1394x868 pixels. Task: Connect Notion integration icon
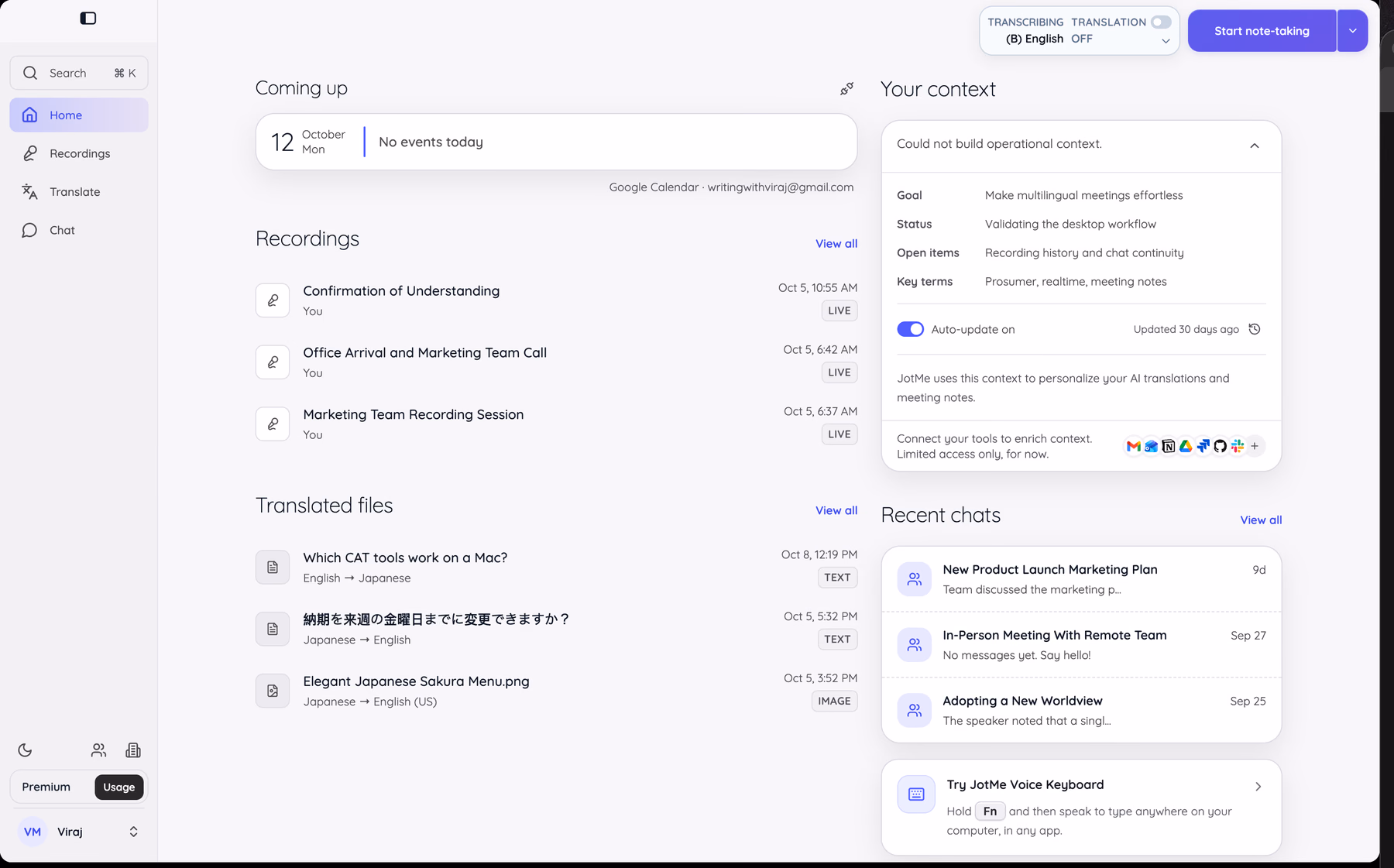coord(1169,446)
